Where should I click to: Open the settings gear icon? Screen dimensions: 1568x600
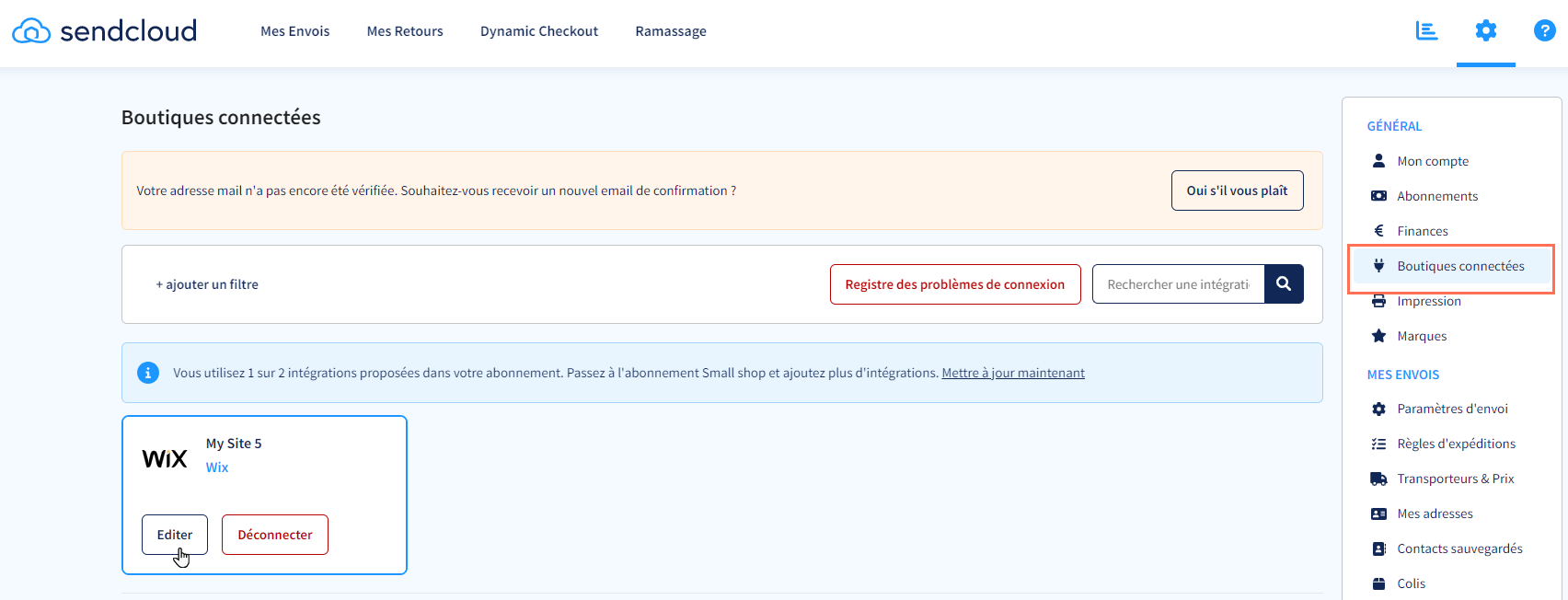(x=1485, y=31)
